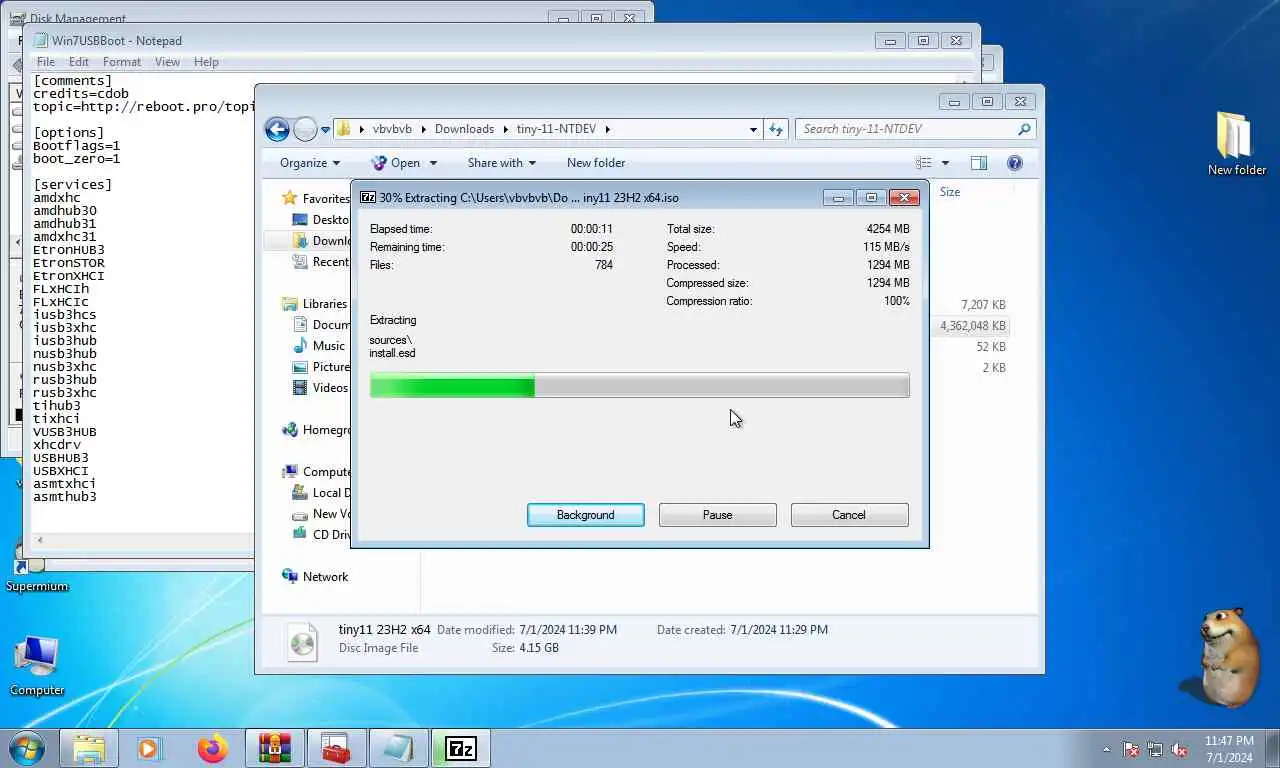The width and height of the screenshot is (1280, 768).
Task: Click the 7-Zip extraction progress bar
Action: coord(639,386)
